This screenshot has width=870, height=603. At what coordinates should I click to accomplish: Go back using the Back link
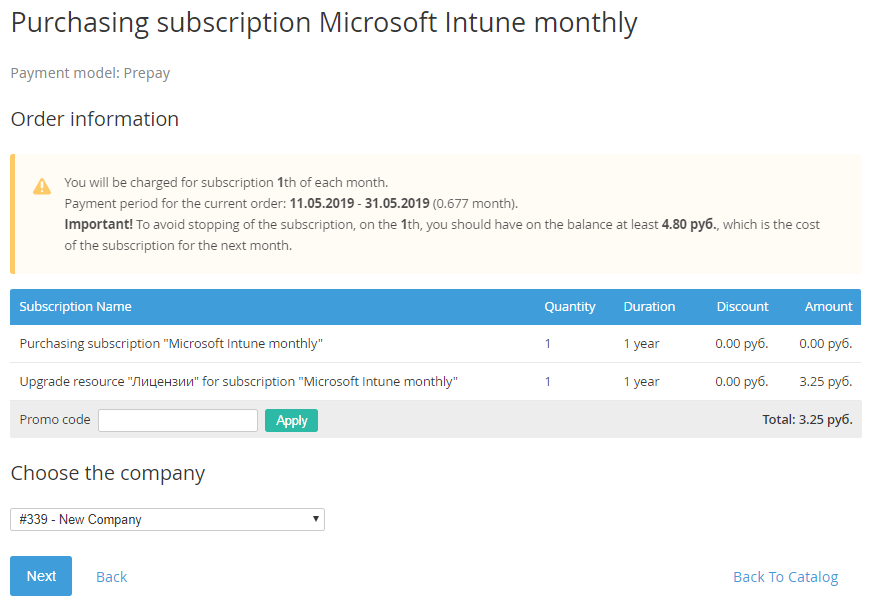[x=112, y=577]
